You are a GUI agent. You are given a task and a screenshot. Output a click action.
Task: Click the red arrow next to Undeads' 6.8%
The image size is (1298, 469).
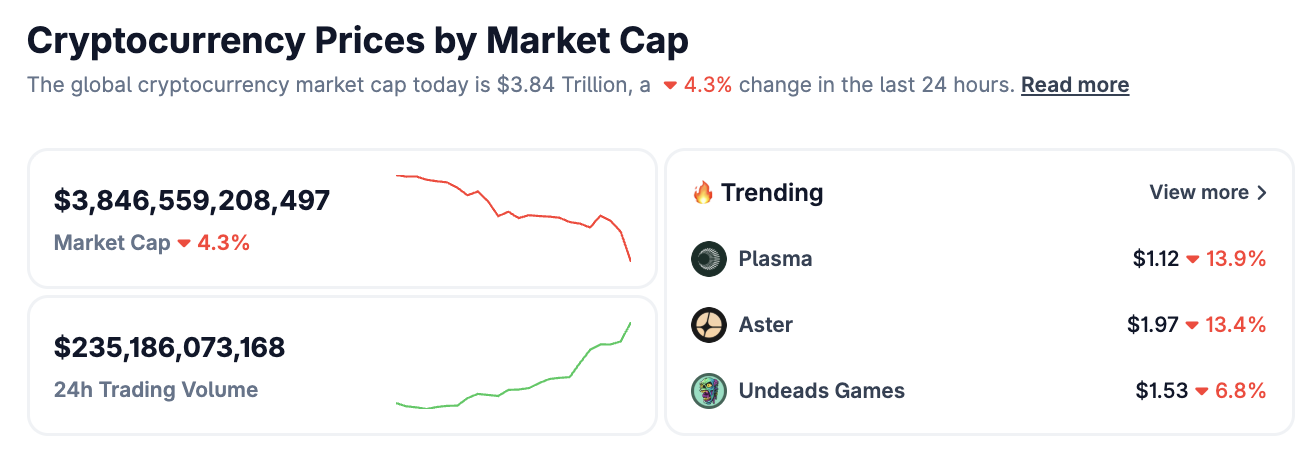pos(1201,392)
